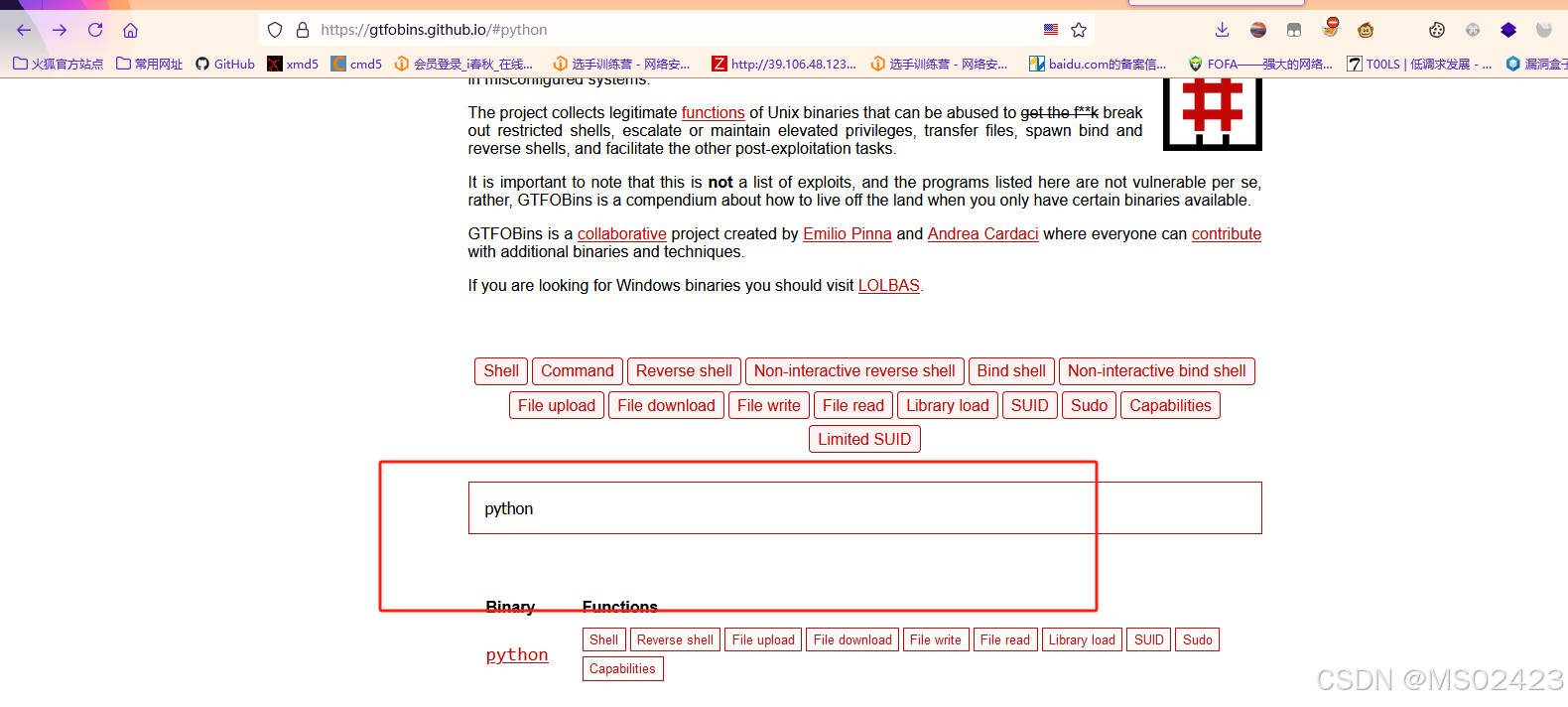The height and width of the screenshot is (707, 1568).
Task: Open python's Reverse shell tag
Action: [675, 640]
